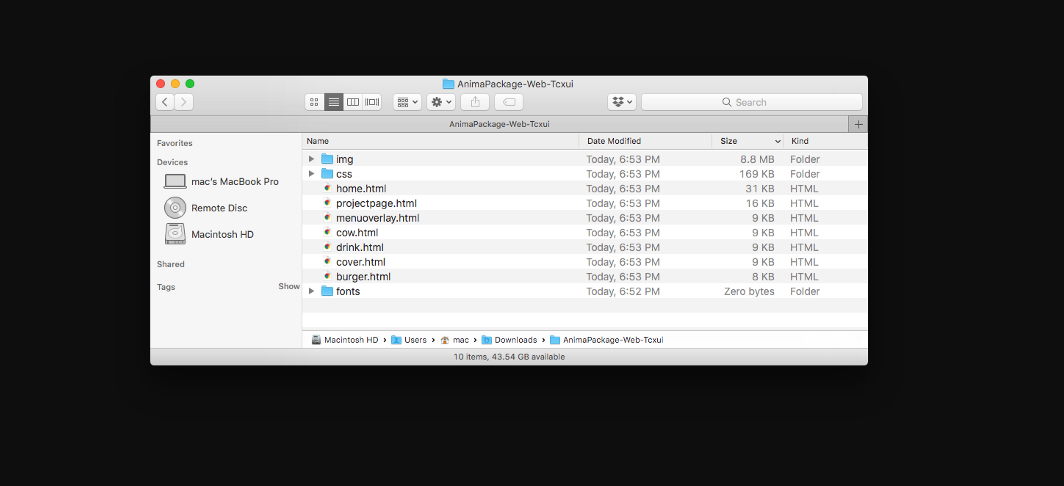
Task: Expand the css folder disclosure triangle
Action: pos(311,174)
